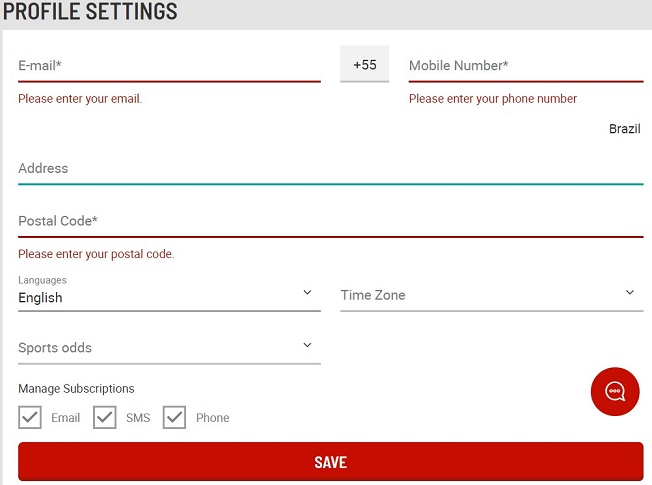652x485 pixels.
Task: Click the Brazil country label
Action: (625, 129)
